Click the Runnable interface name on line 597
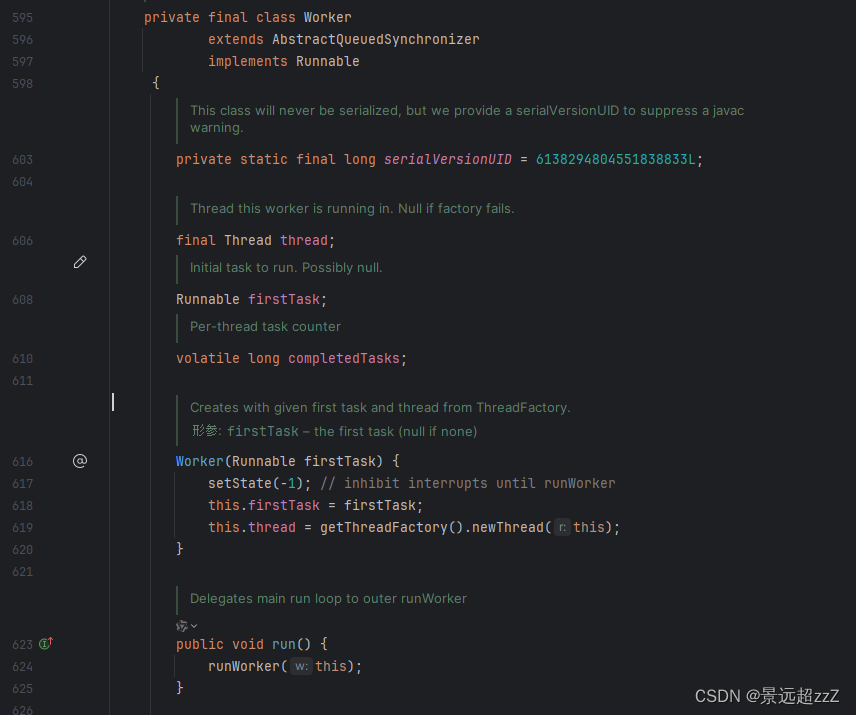The image size is (856, 715). coord(327,61)
